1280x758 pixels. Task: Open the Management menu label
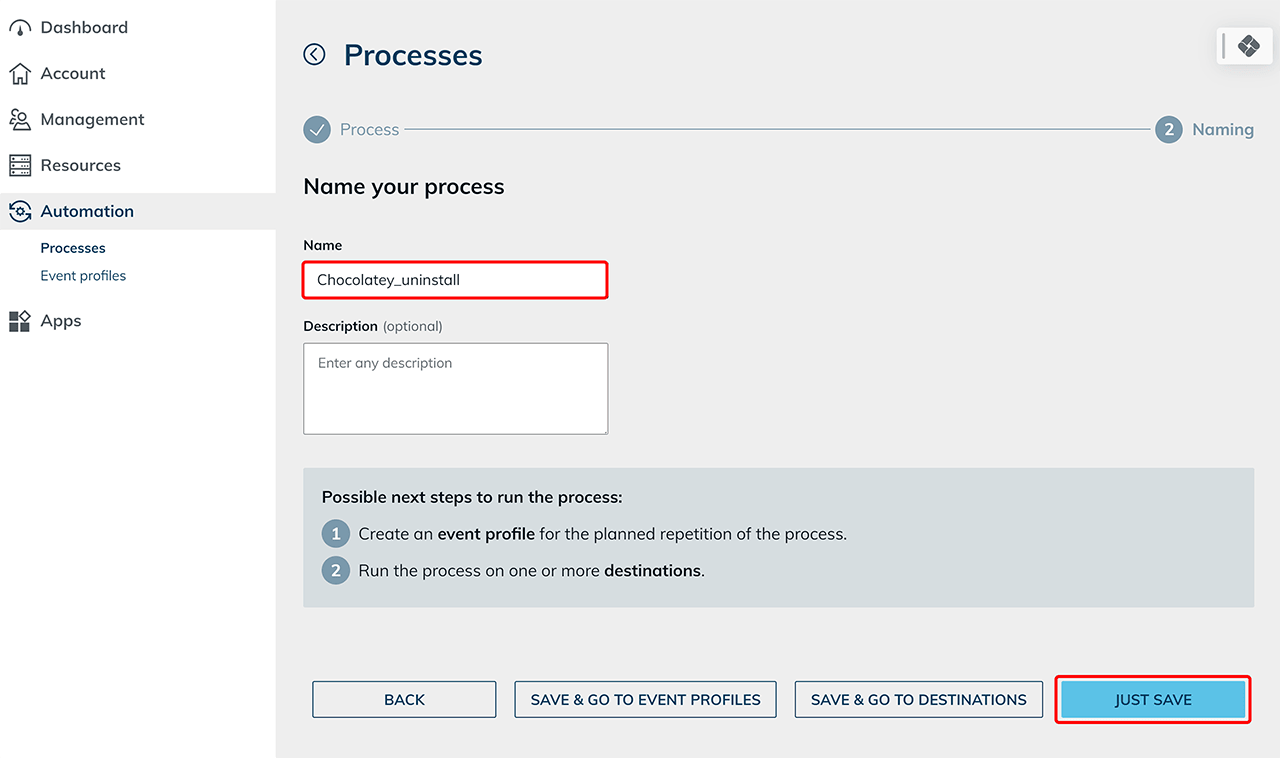pos(92,120)
